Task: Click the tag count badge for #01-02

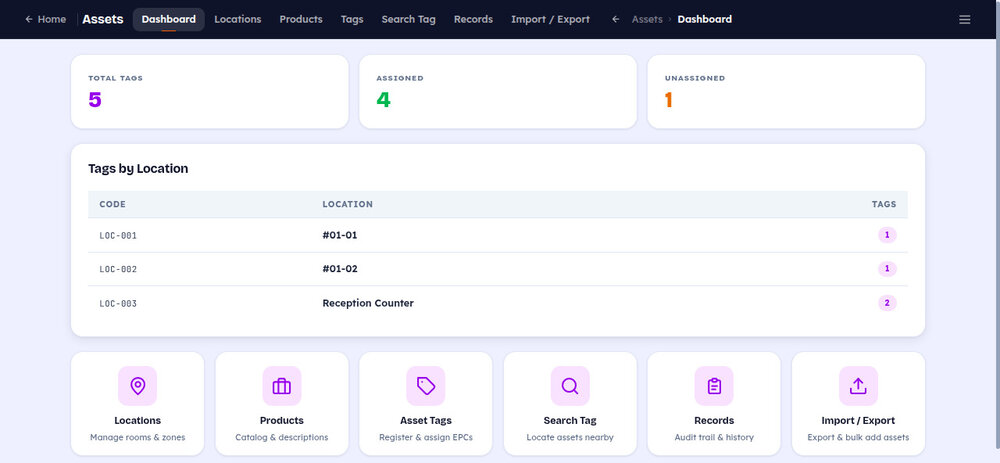Action: [887, 269]
